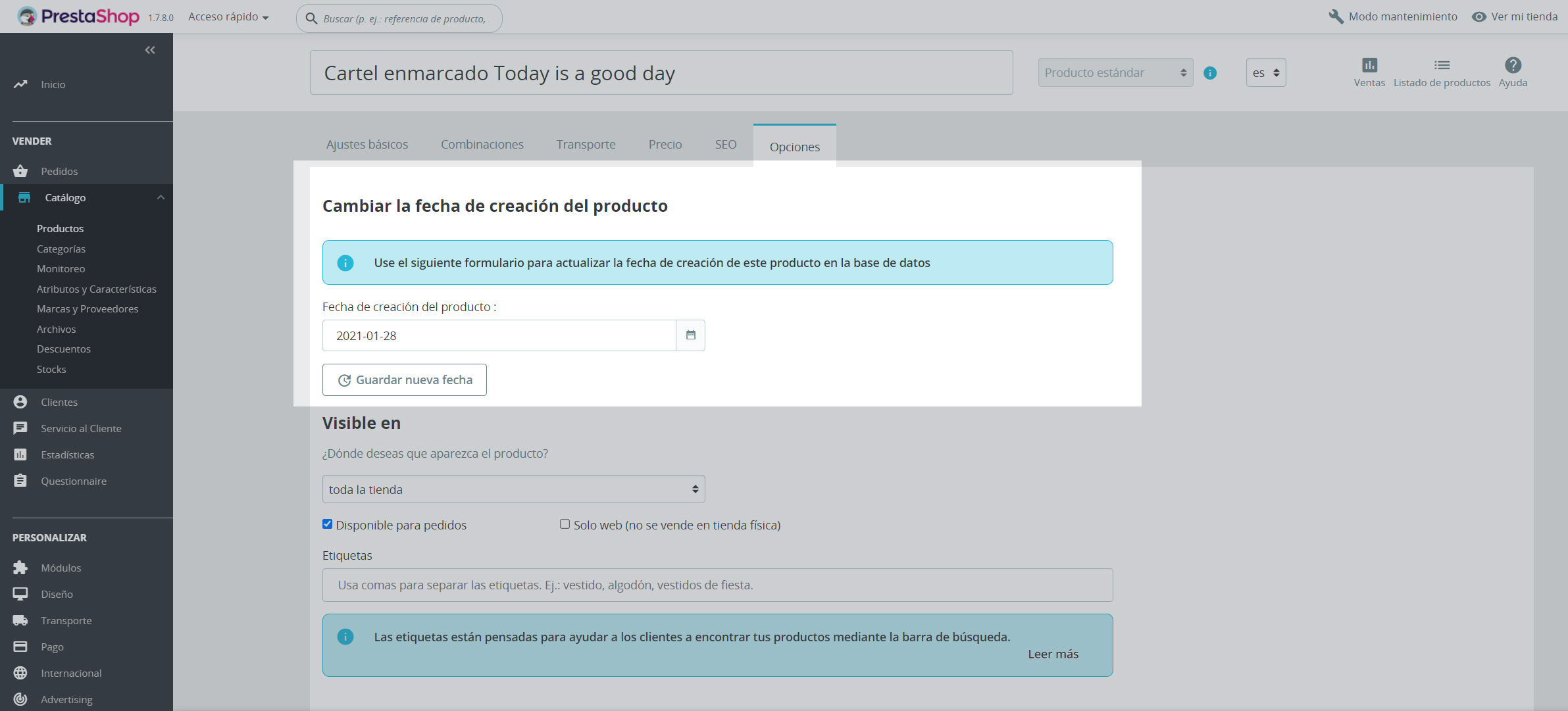The image size is (1568, 711).
Task: Click the Leer más link
Action: 1053,654
